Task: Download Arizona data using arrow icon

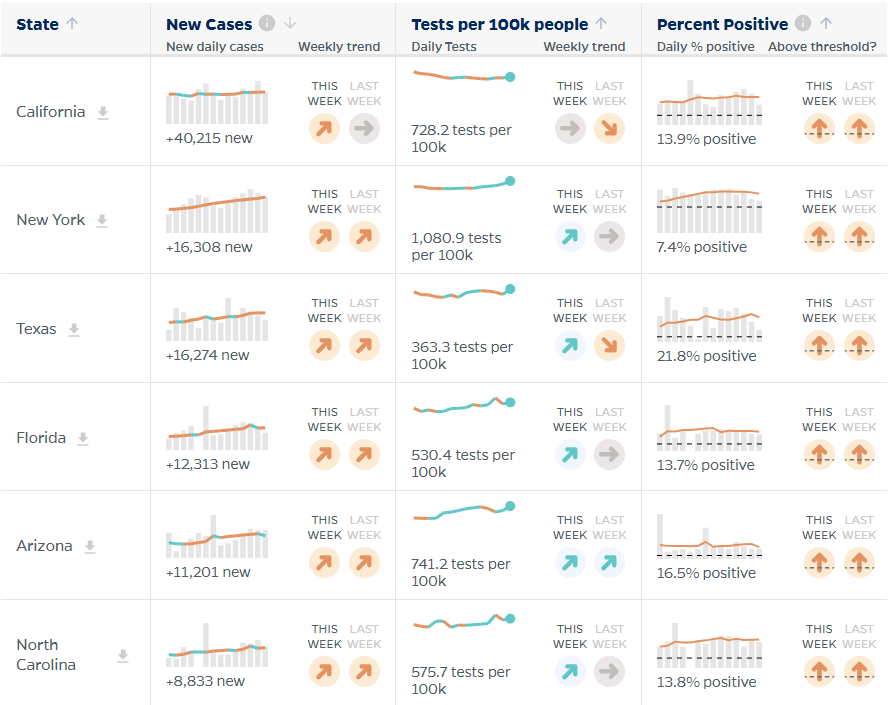Action: [90, 547]
